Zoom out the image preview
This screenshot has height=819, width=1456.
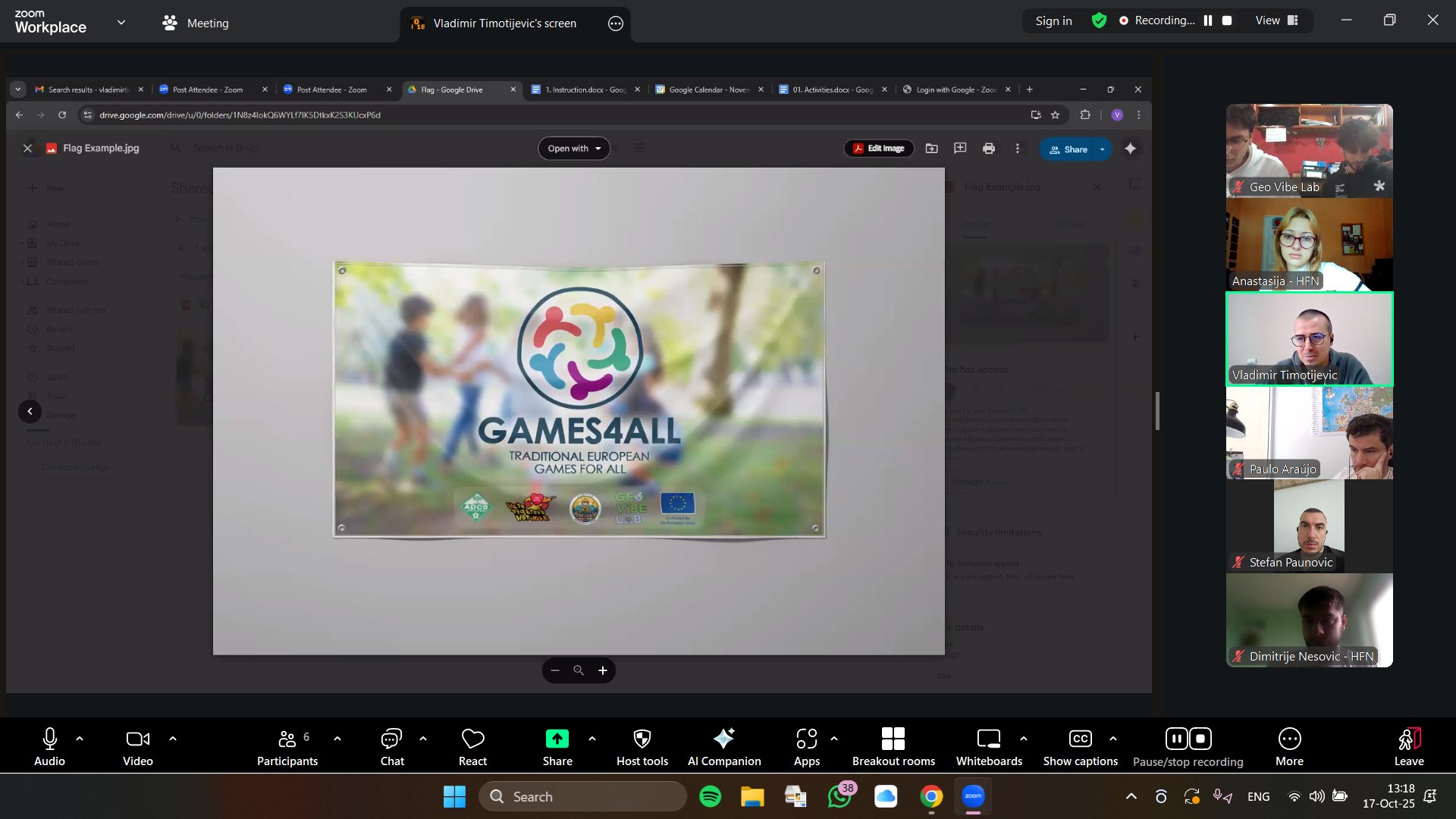pyautogui.click(x=555, y=670)
